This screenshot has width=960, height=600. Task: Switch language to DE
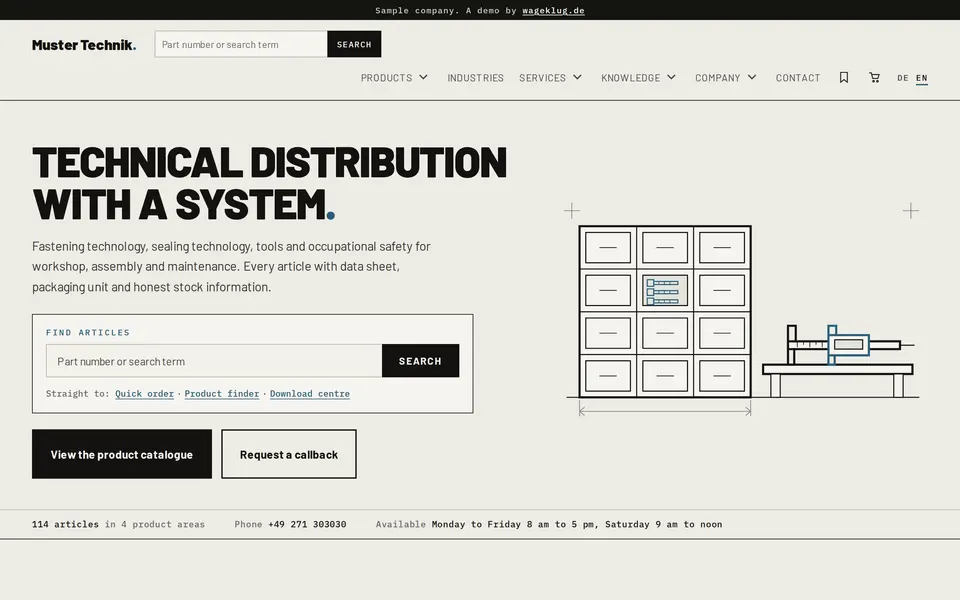tap(902, 78)
